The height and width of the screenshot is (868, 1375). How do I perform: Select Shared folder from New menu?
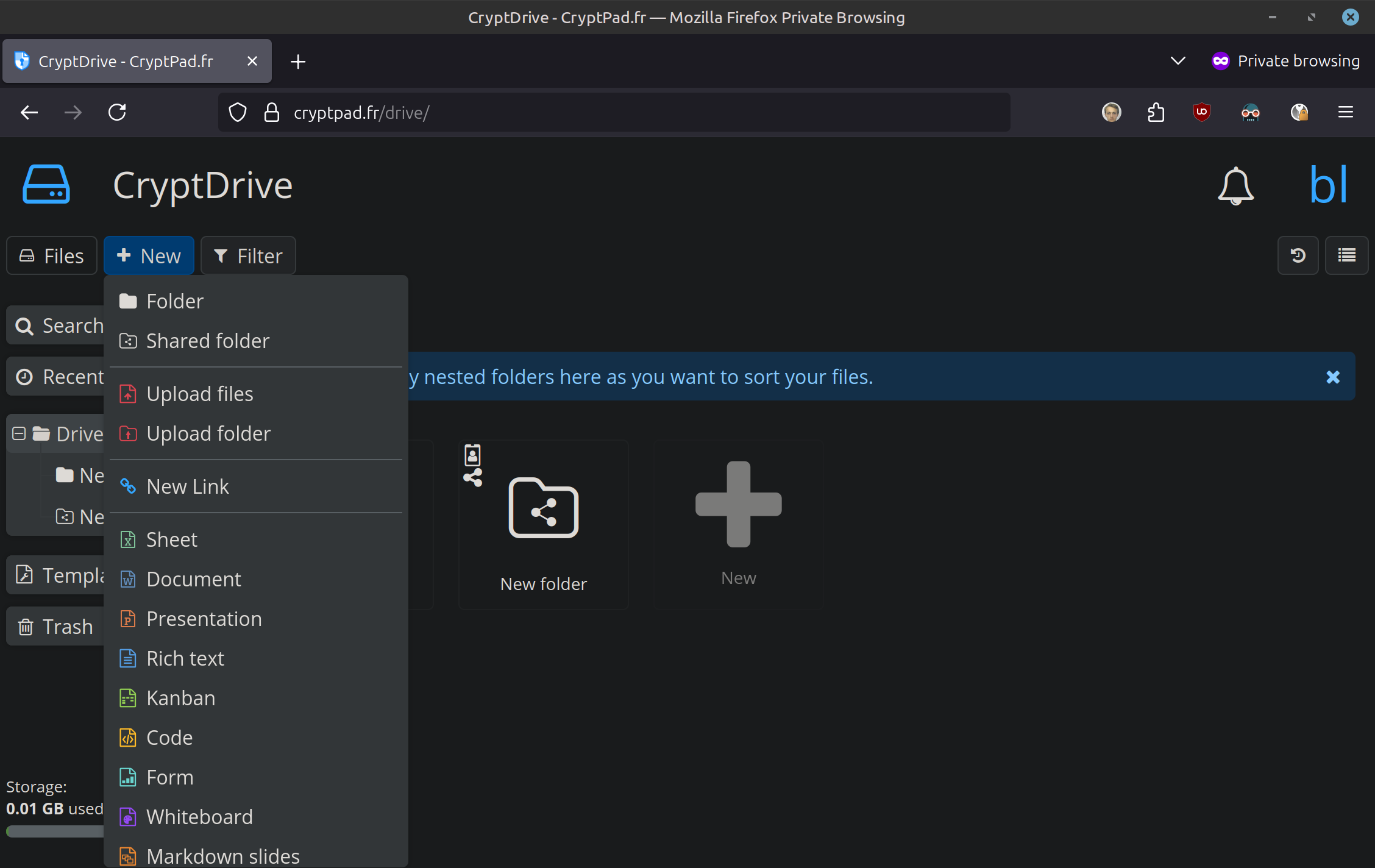(207, 341)
